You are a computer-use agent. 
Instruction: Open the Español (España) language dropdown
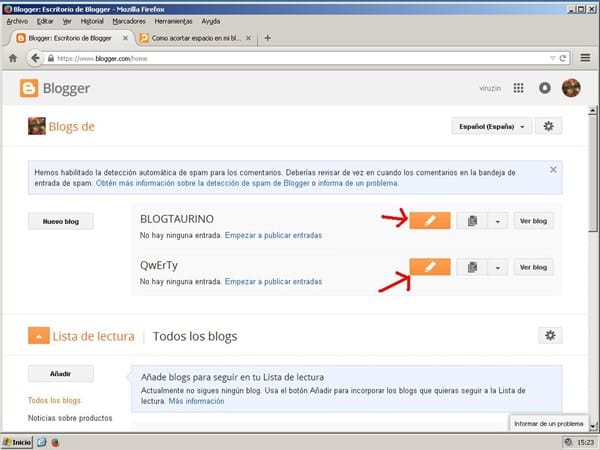coord(492,126)
